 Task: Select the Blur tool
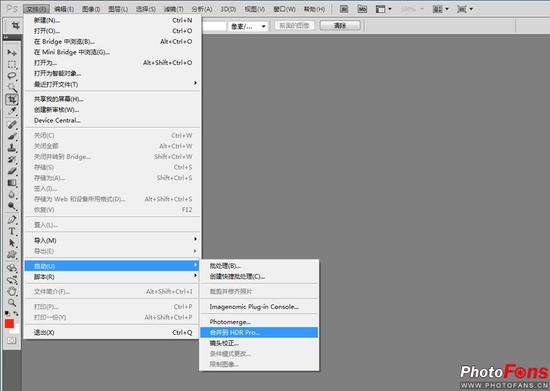[x=12, y=194]
